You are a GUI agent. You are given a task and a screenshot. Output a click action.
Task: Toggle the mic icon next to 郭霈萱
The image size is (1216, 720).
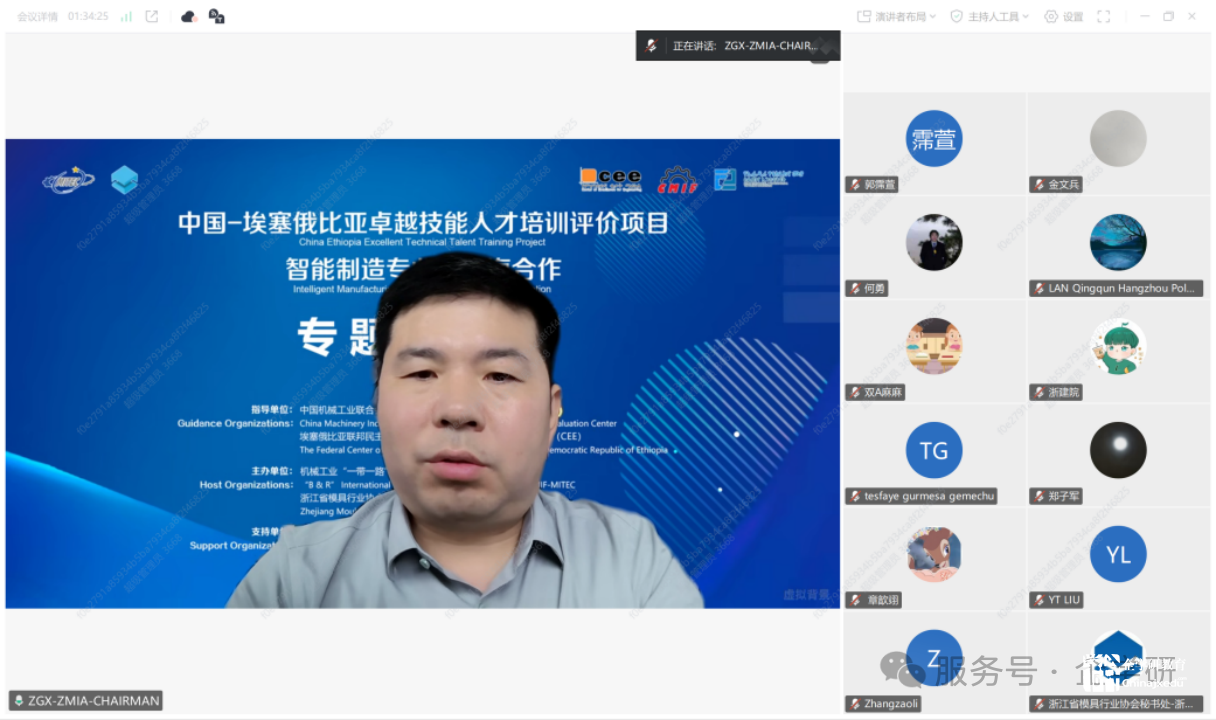click(854, 184)
